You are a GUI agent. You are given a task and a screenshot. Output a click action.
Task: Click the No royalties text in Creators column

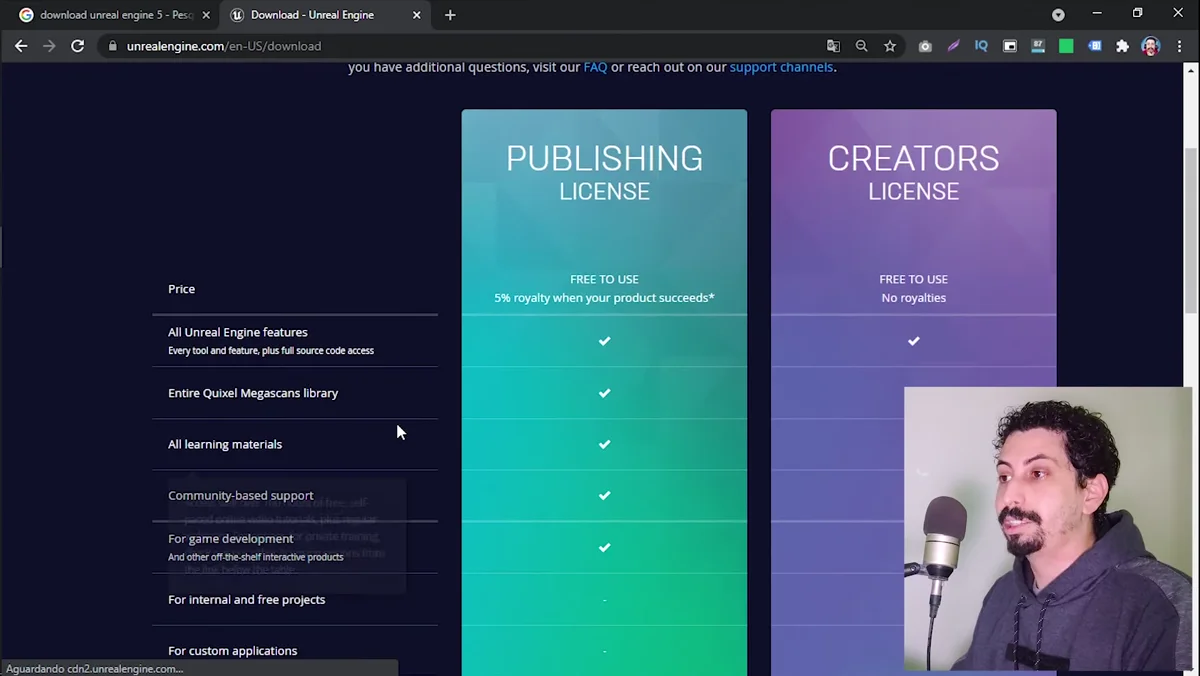[913, 298]
